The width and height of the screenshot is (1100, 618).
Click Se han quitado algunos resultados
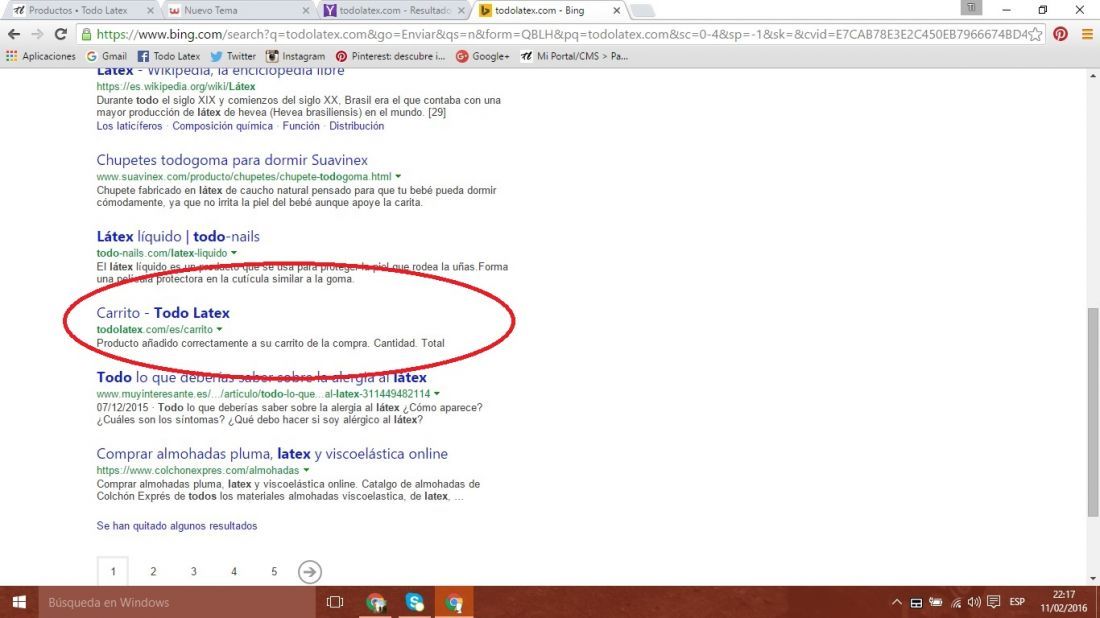tap(177, 525)
